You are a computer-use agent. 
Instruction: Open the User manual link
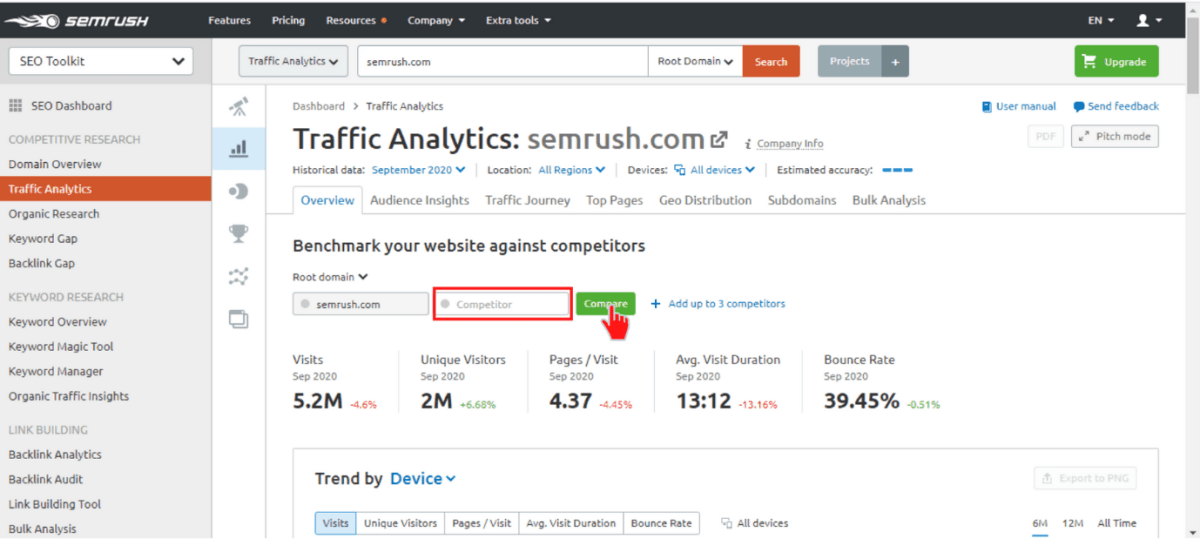pyautogui.click(x=1019, y=106)
